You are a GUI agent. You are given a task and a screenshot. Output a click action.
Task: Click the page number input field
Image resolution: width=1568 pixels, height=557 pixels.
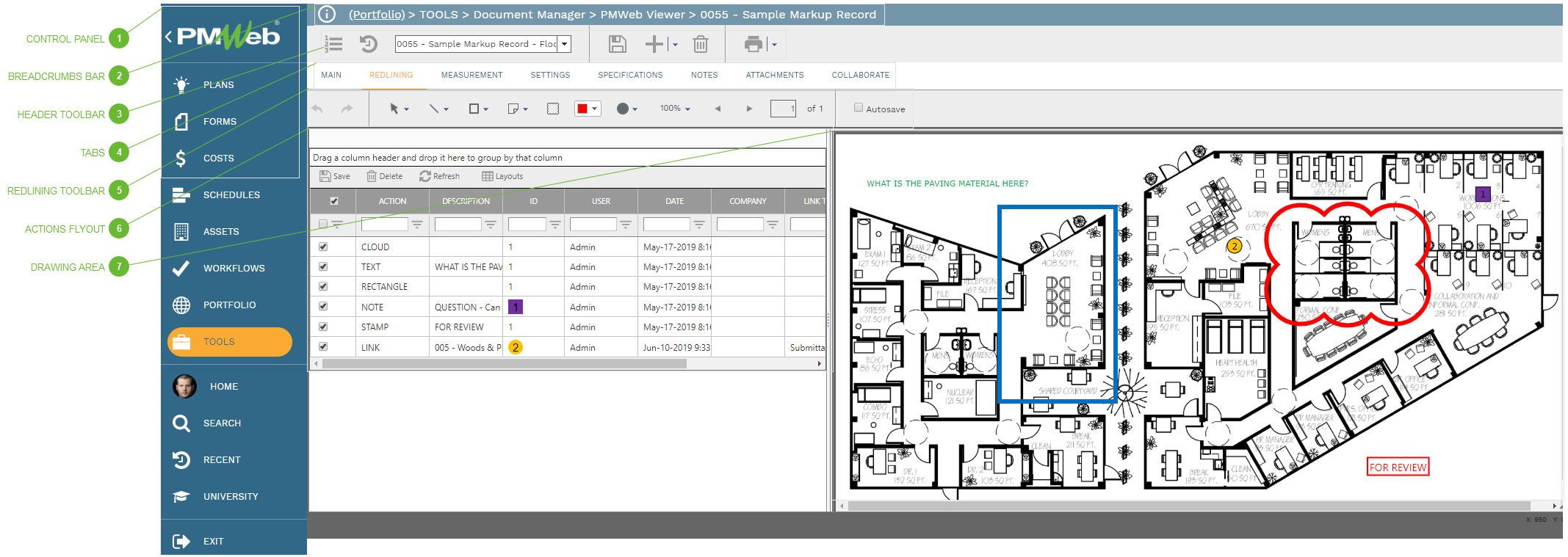(x=783, y=109)
